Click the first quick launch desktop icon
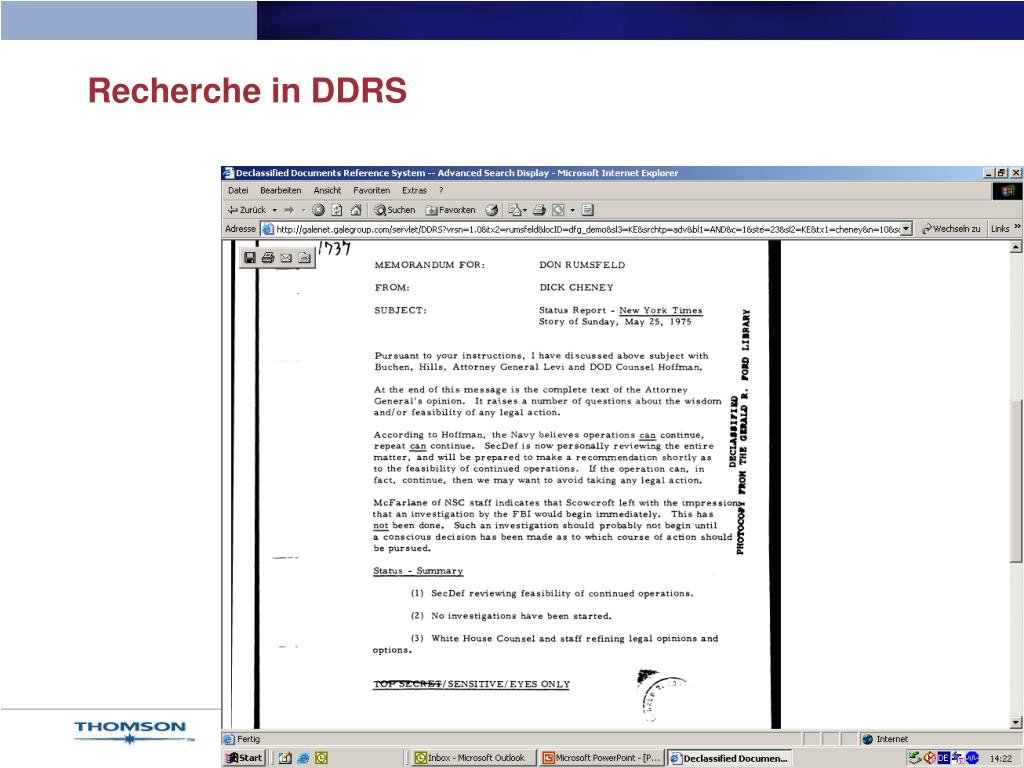Viewport: 1024px width, 768px height. 285,758
